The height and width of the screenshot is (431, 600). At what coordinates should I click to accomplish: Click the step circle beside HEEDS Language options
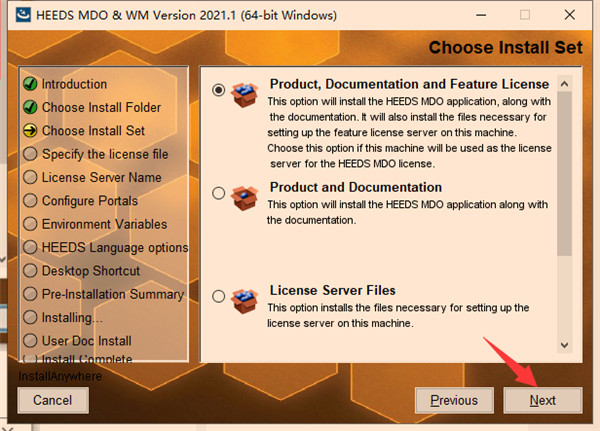(30, 247)
